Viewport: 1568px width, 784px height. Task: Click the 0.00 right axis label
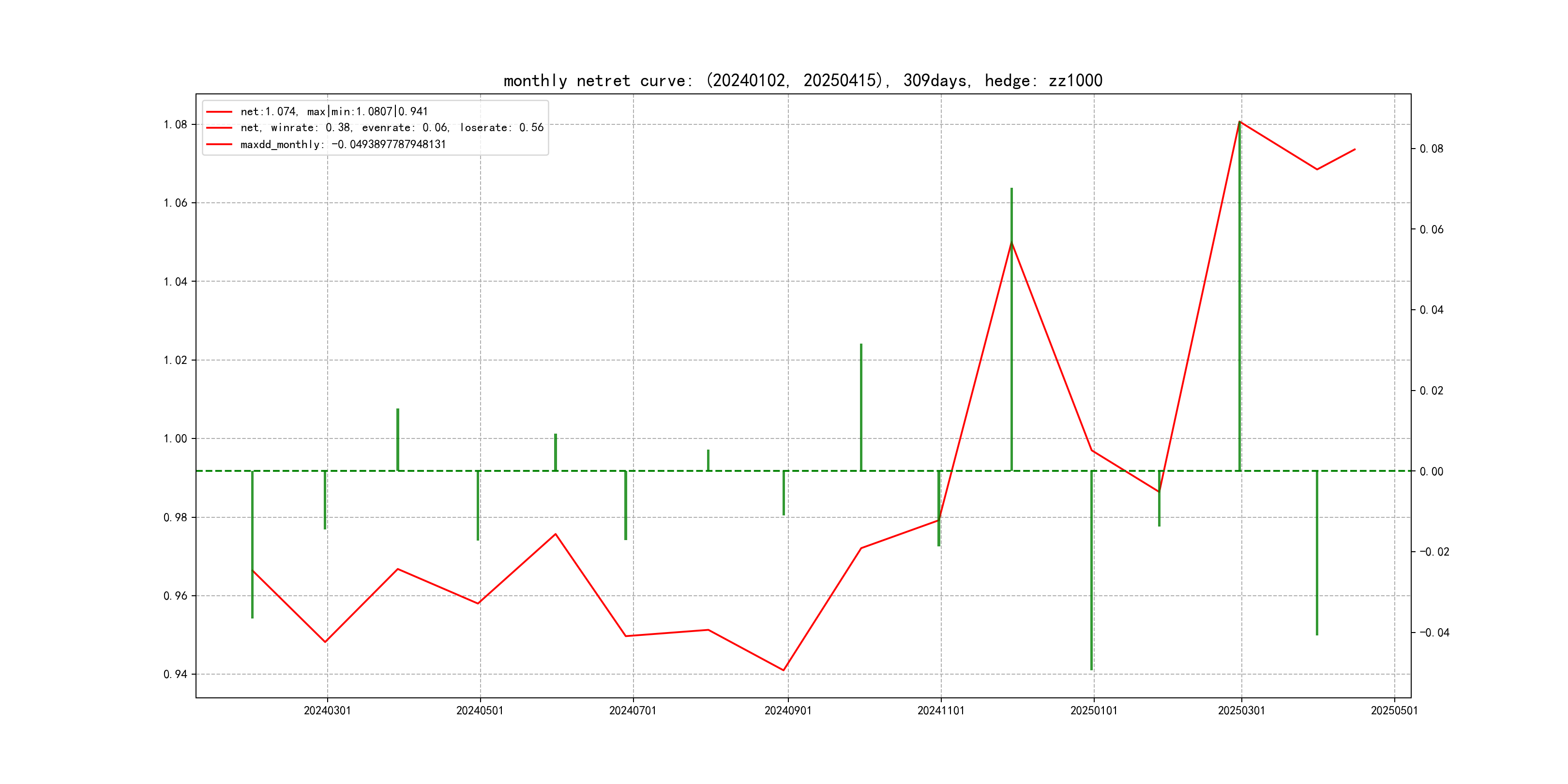point(1431,472)
